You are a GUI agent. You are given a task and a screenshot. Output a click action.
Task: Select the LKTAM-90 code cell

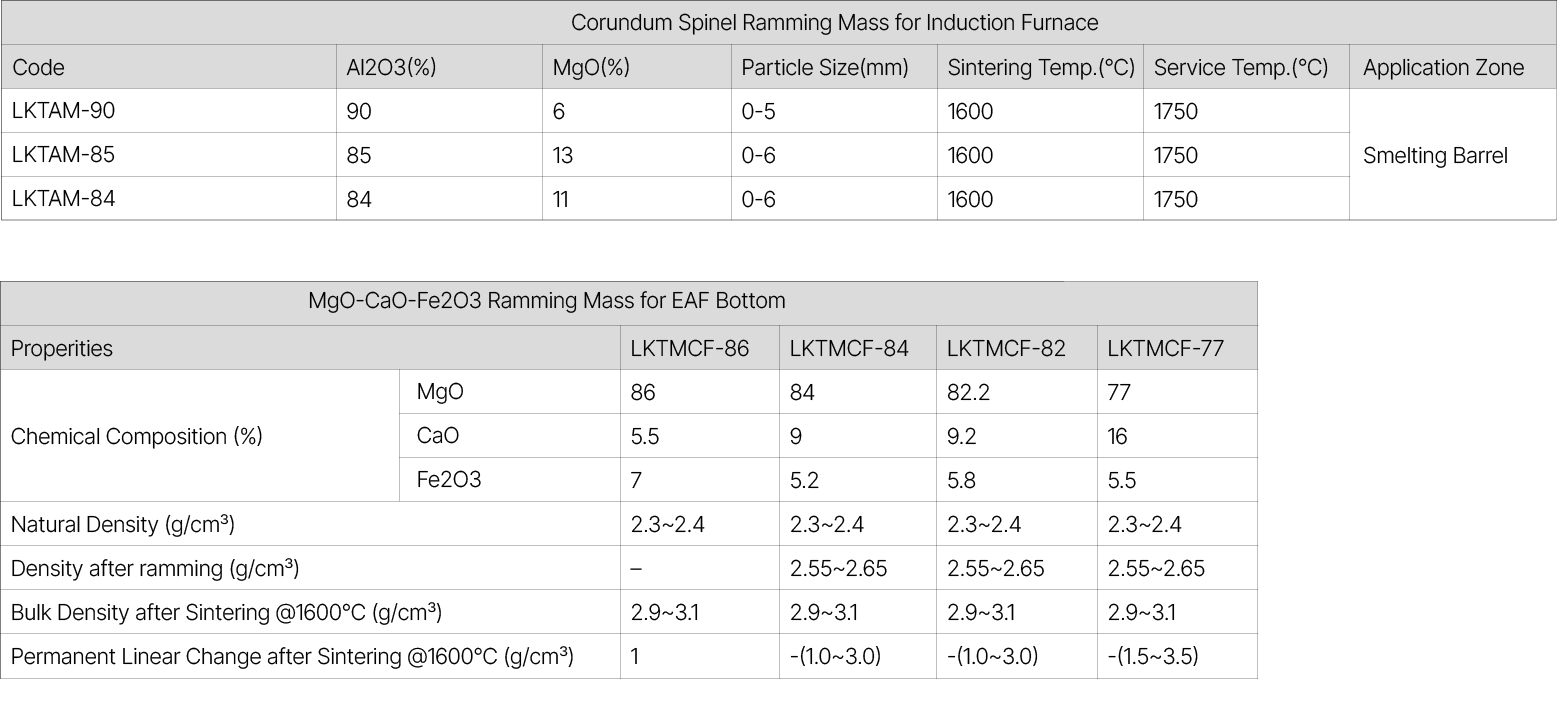pyautogui.click(x=64, y=111)
